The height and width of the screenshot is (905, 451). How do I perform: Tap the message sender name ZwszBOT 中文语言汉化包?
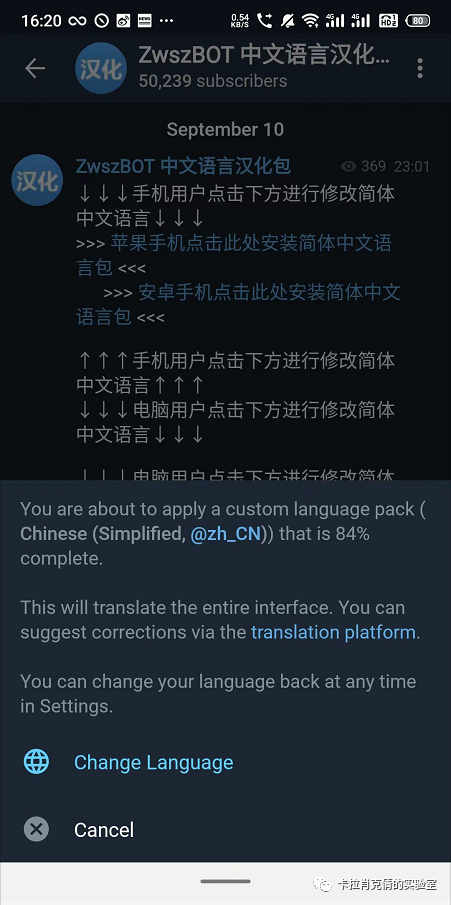click(x=183, y=166)
